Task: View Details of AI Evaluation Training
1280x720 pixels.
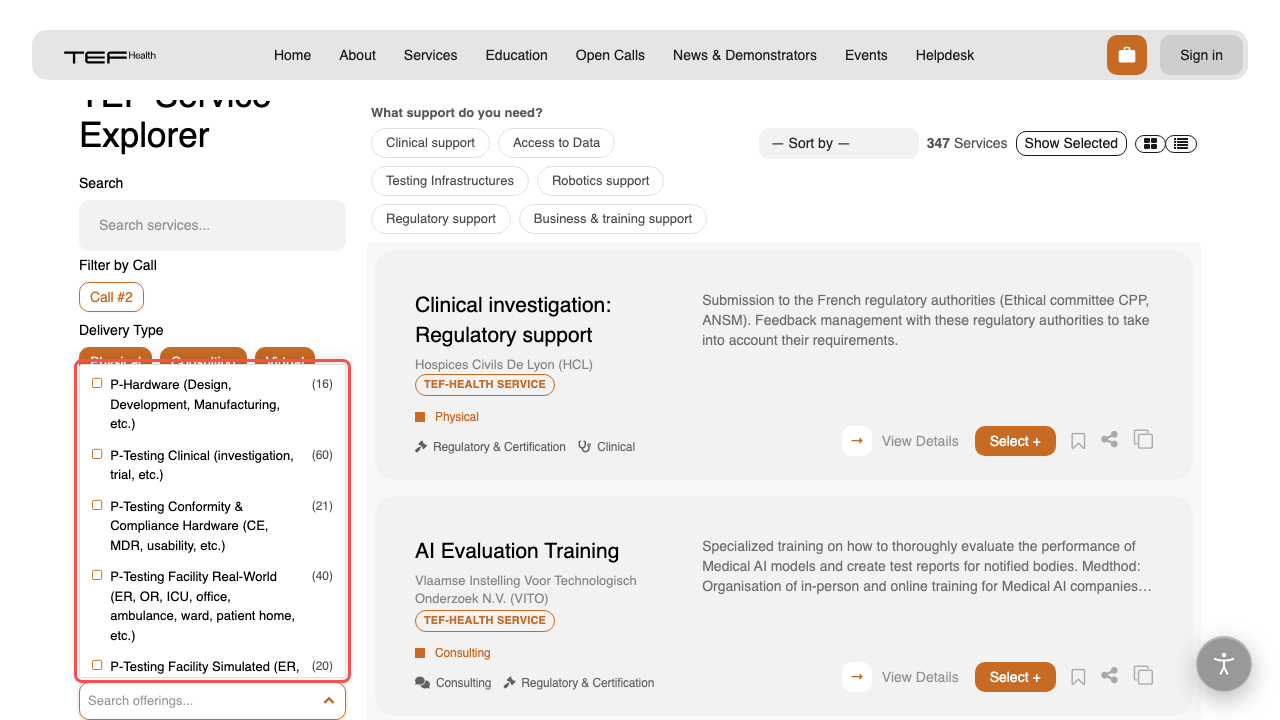Action: [x=920, y=677]
